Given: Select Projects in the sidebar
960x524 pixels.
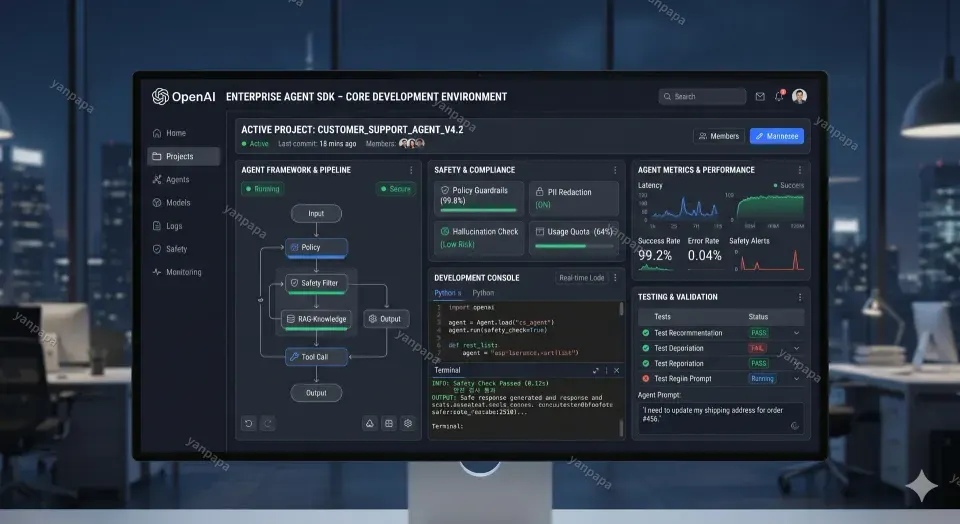Looking at the screenshot, I should tap(184, 156).
